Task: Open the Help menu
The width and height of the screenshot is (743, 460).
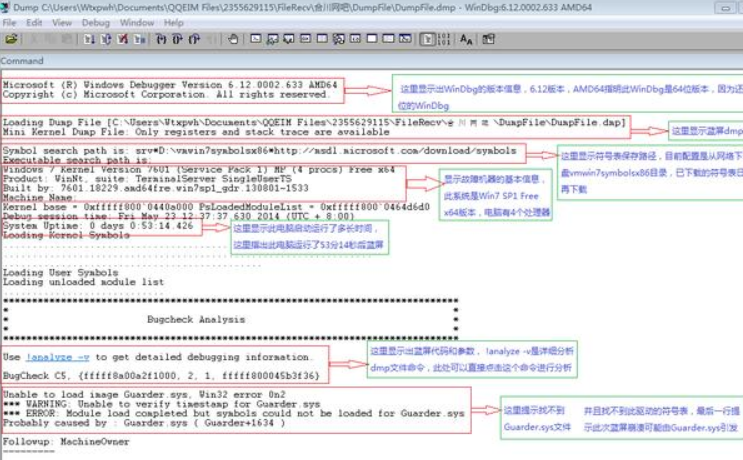Action: [x=174, y=22]
